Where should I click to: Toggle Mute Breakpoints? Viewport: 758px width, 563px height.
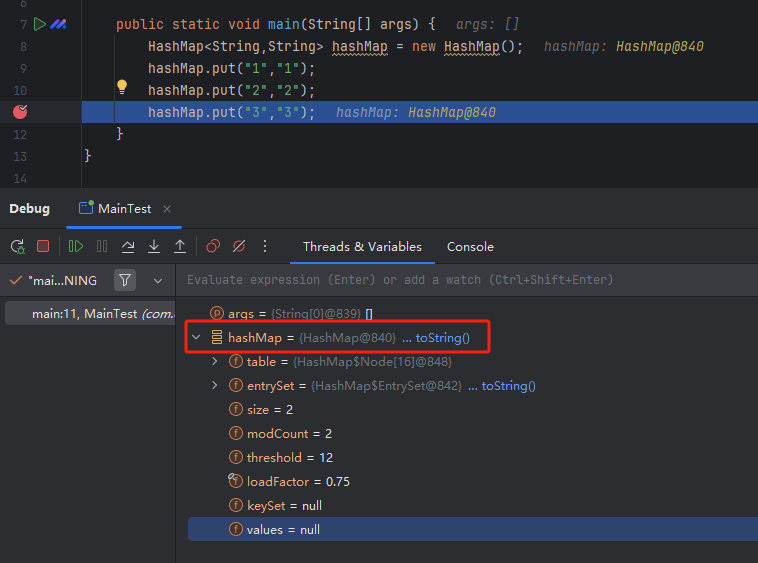pyautogui.click(x=239, y=246)
